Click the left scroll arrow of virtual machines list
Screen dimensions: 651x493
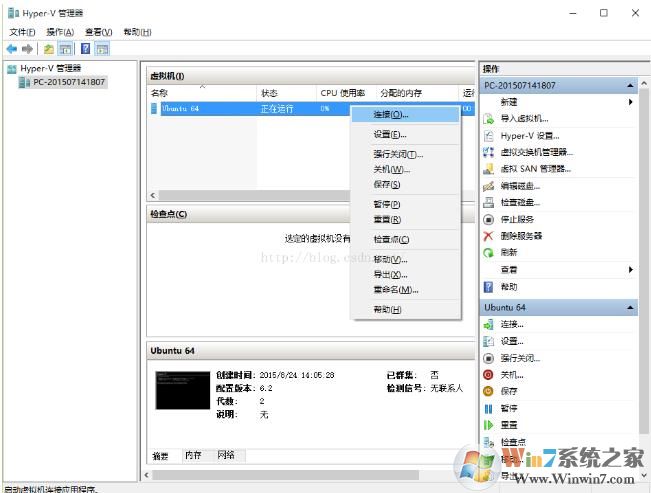(x=153, y=195)
